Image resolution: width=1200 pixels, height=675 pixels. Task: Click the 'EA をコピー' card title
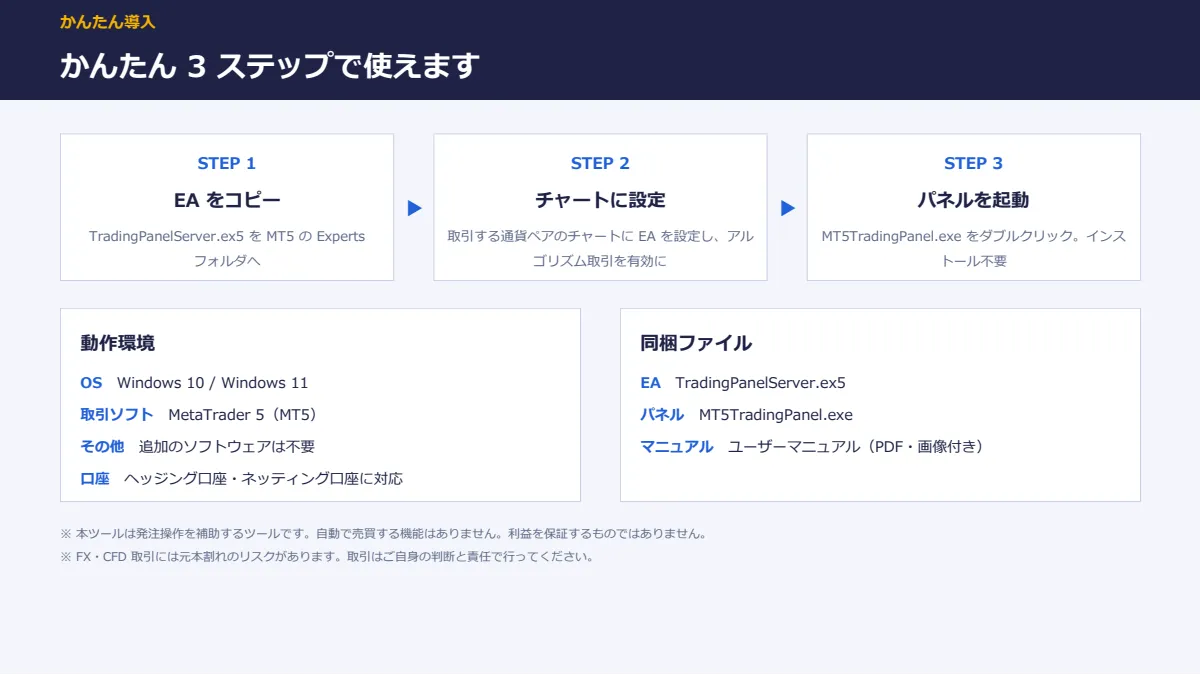[227, 200]
